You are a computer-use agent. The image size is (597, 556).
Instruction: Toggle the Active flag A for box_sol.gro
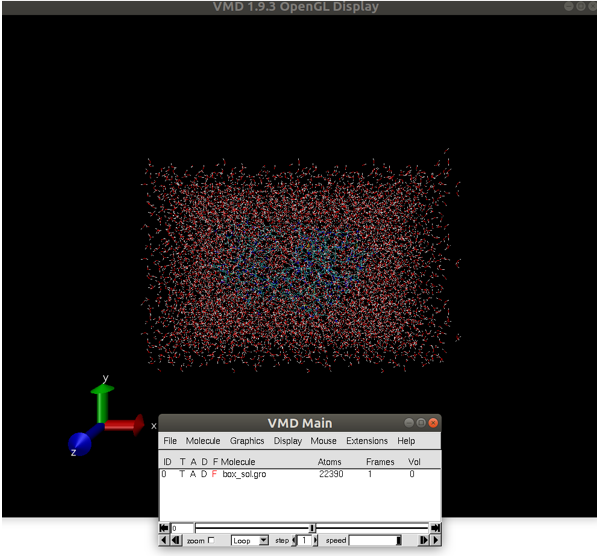coord(193,474)
